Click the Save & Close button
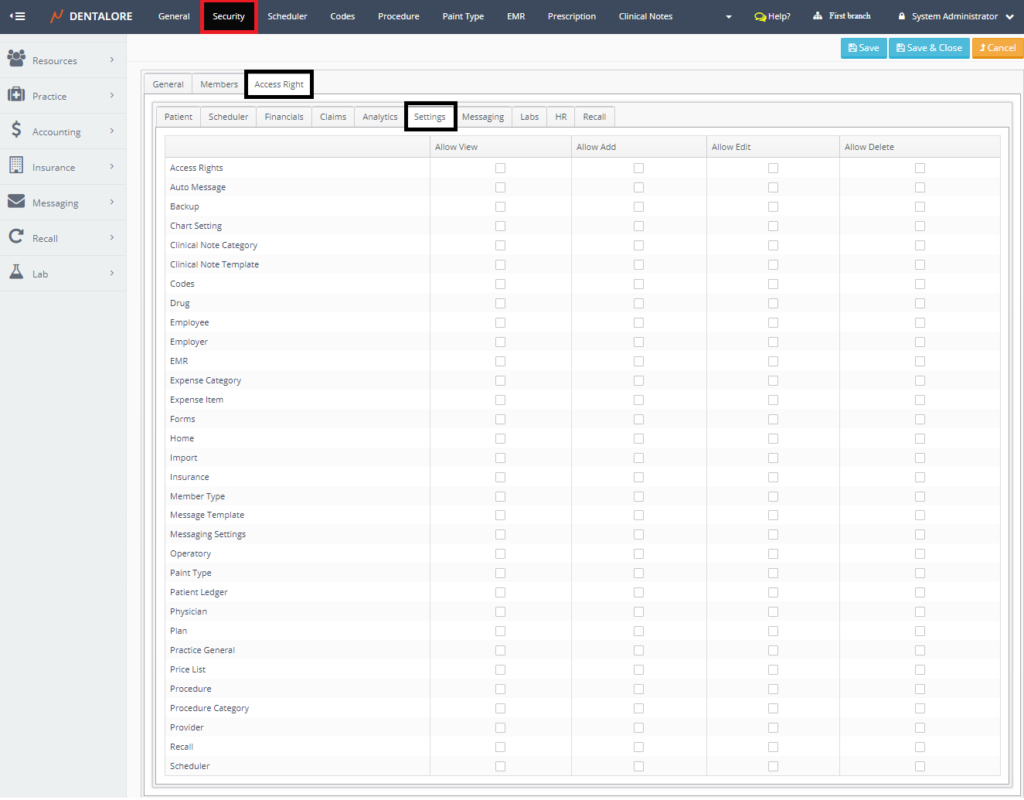Image resolution: width=1024 pixels, height=800 pixels. click(928, 48)
